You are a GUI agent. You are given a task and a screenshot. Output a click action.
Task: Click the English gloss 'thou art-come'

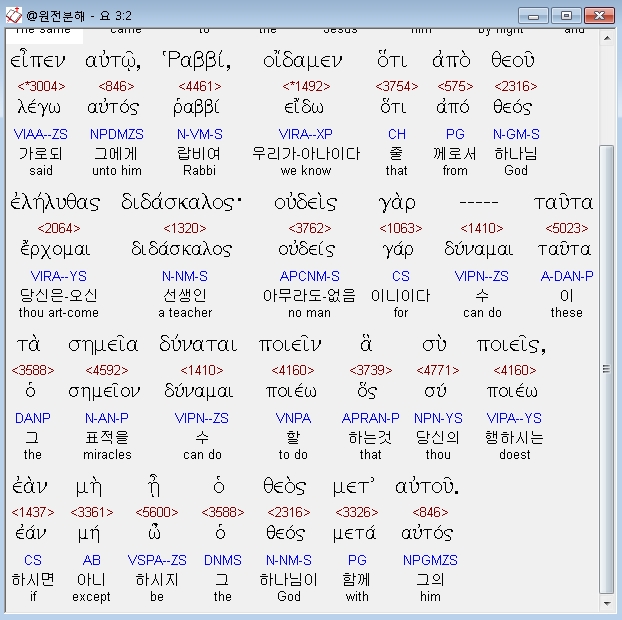click(59, 313)
